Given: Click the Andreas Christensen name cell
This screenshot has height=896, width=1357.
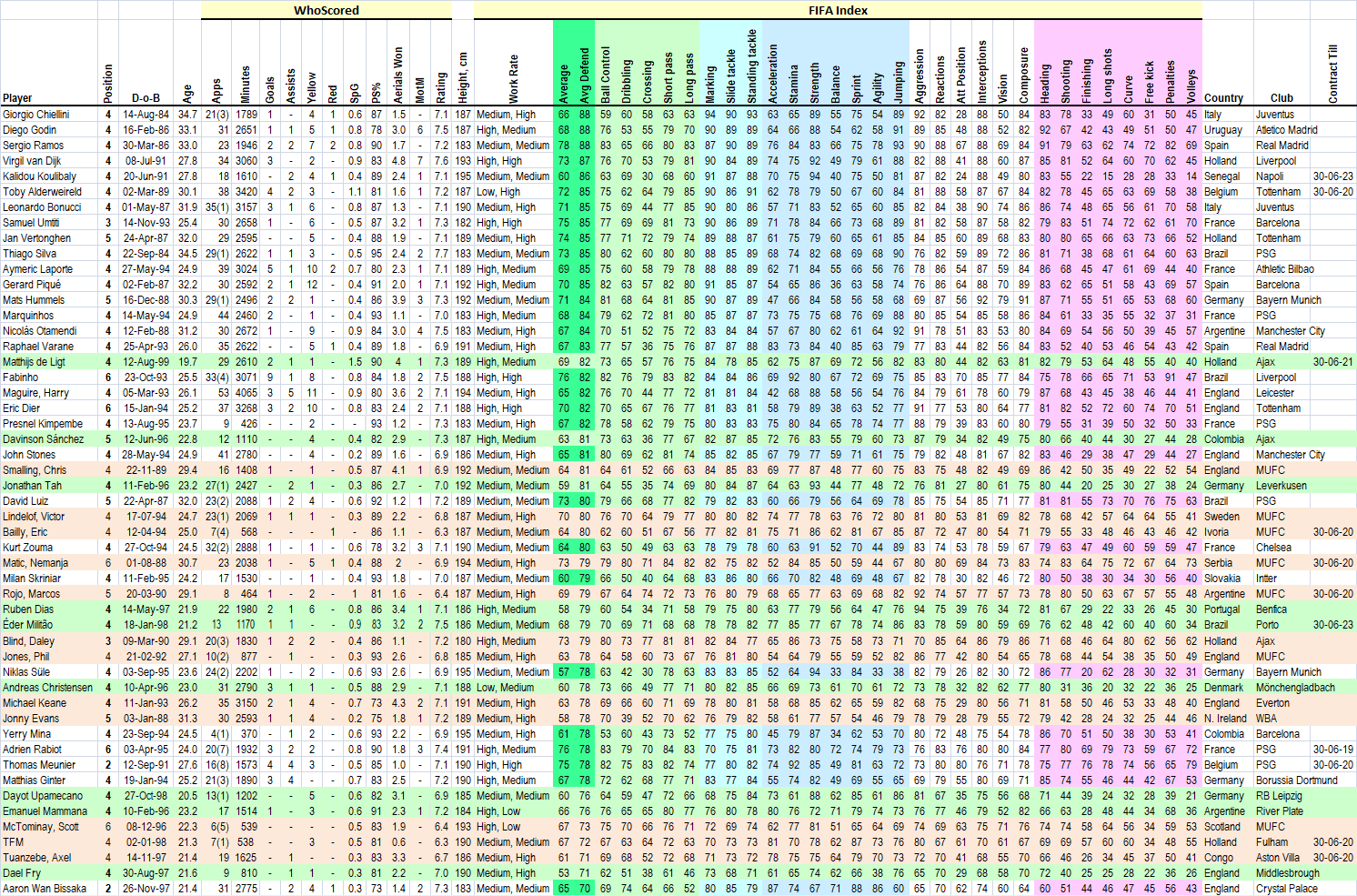Looking at the screenshot, I should (49, 688).
